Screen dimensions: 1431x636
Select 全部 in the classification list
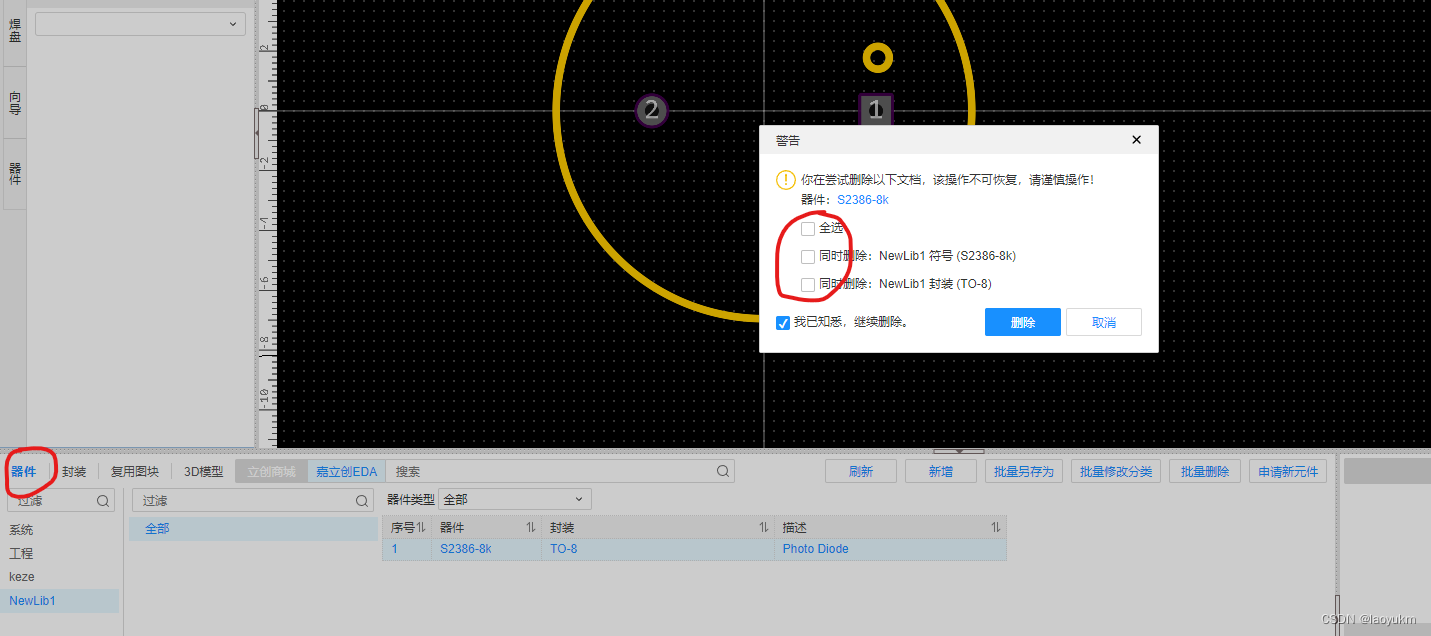tap(156, 528)
